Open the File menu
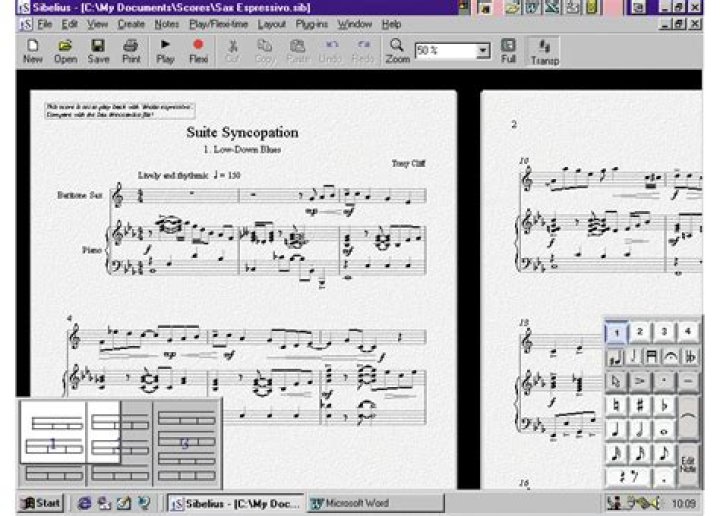Viewport: 720px width, 516px height. [44, 24]
